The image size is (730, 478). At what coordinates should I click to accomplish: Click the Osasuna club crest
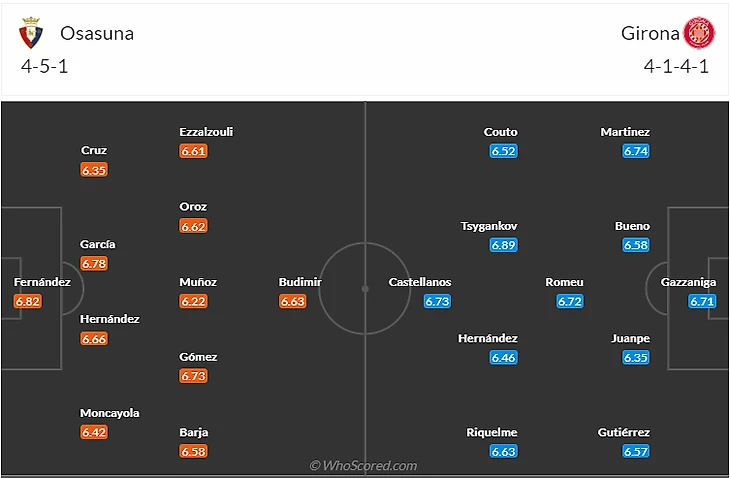click(32, 34)
